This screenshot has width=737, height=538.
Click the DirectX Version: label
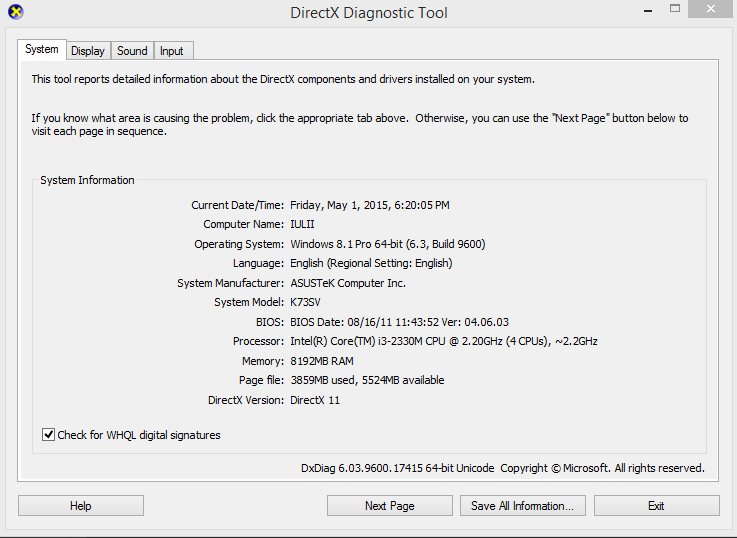(246, 400)
